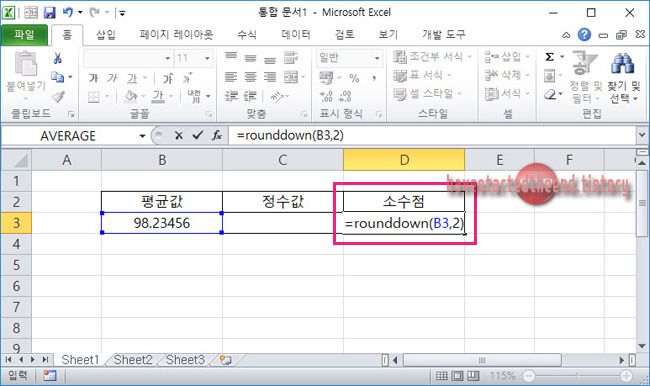The width and height of the screenshot is (650, 386).
Task: Apply percent style format
Action: click(354, 78)
